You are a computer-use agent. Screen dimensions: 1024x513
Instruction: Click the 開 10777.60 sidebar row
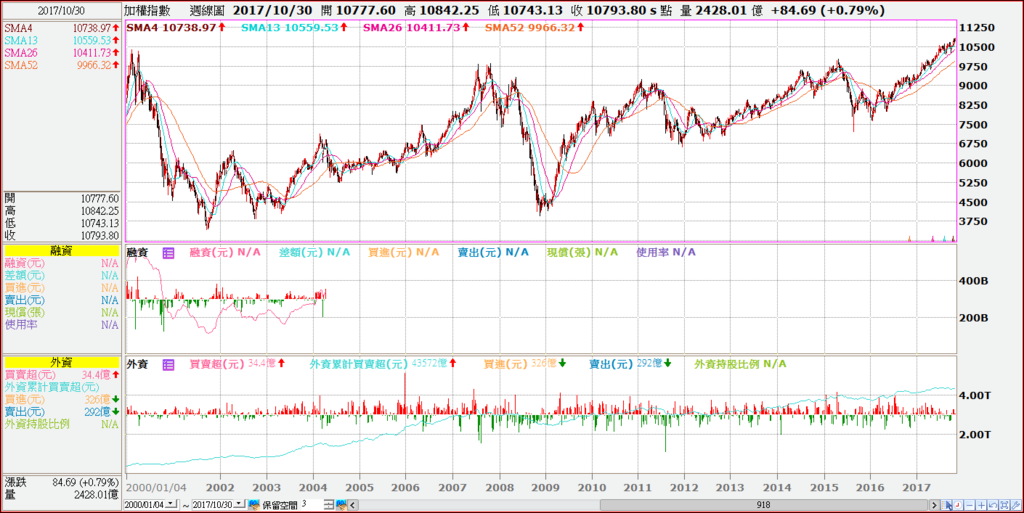pos(61,198)
